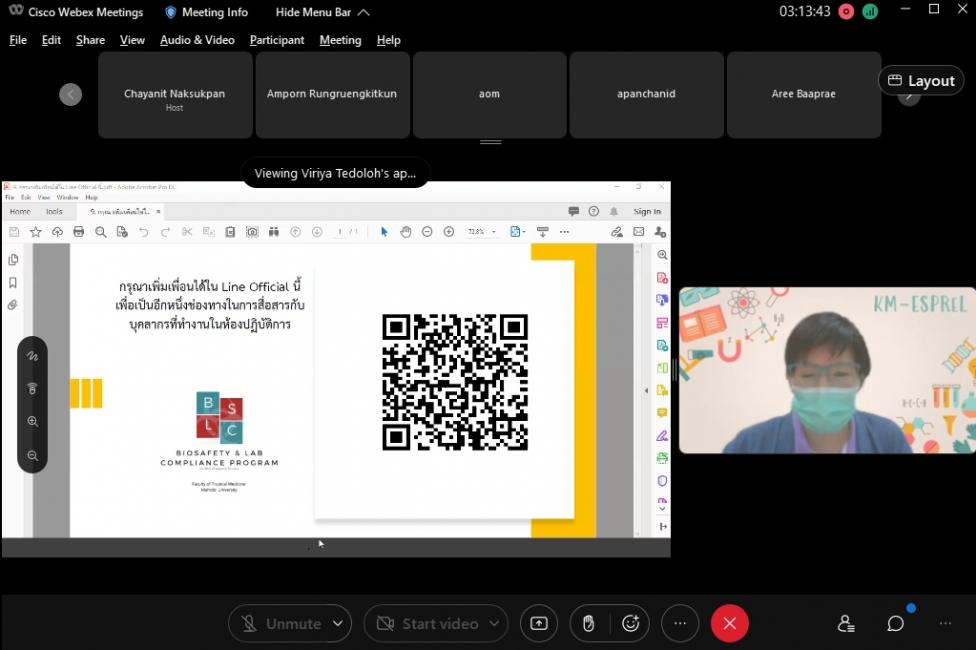The width and height of the screenshot is (976, 650).
Task: Open the Share menu
Action: [x=90, y=40]
